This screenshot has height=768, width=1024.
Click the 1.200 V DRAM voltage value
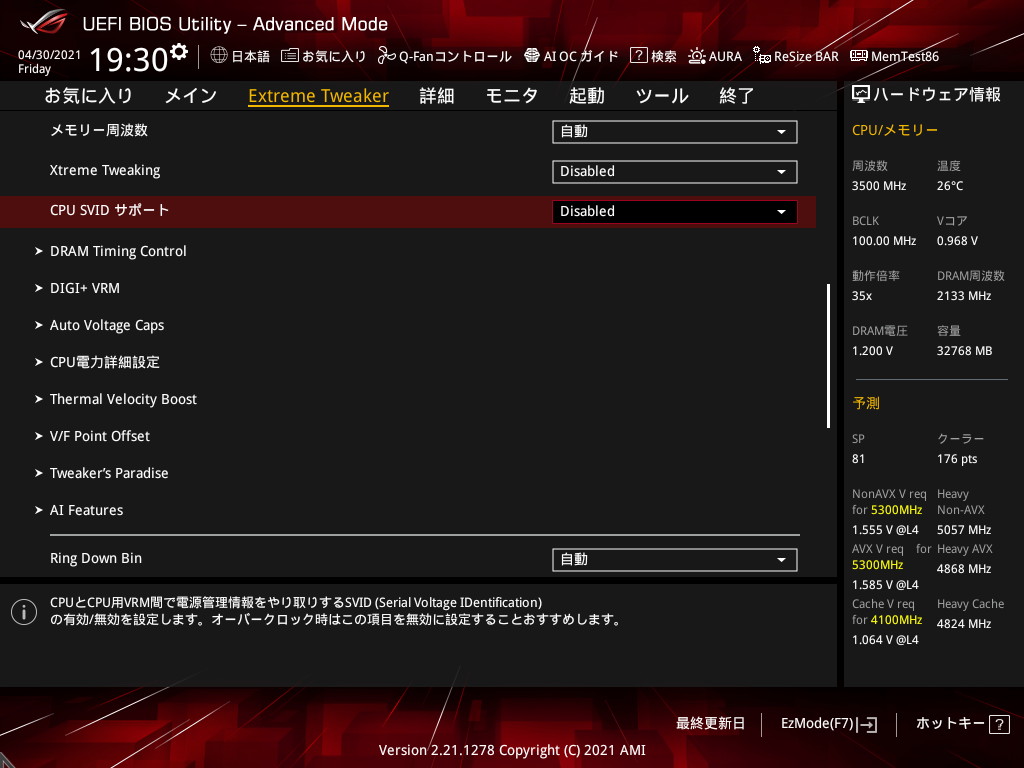872,351
